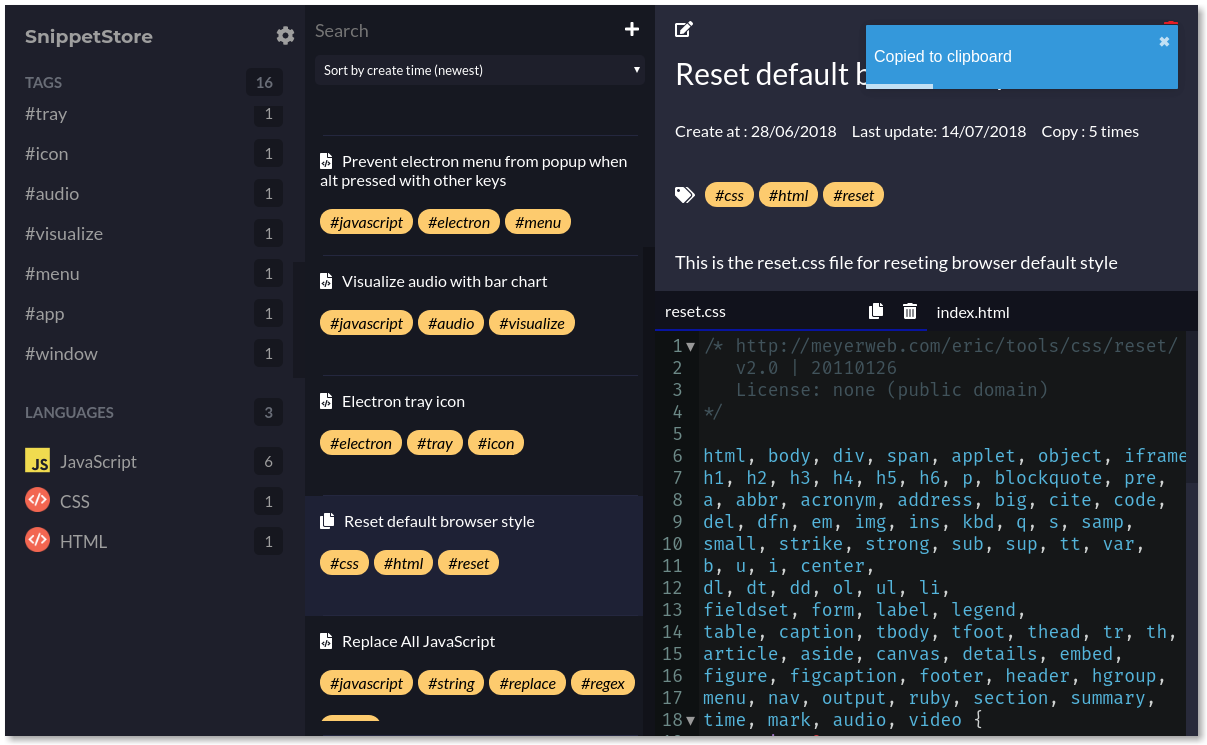Click the tag icon beside the detail tags
Screen dimensions: 1207x745
point(685,195)
